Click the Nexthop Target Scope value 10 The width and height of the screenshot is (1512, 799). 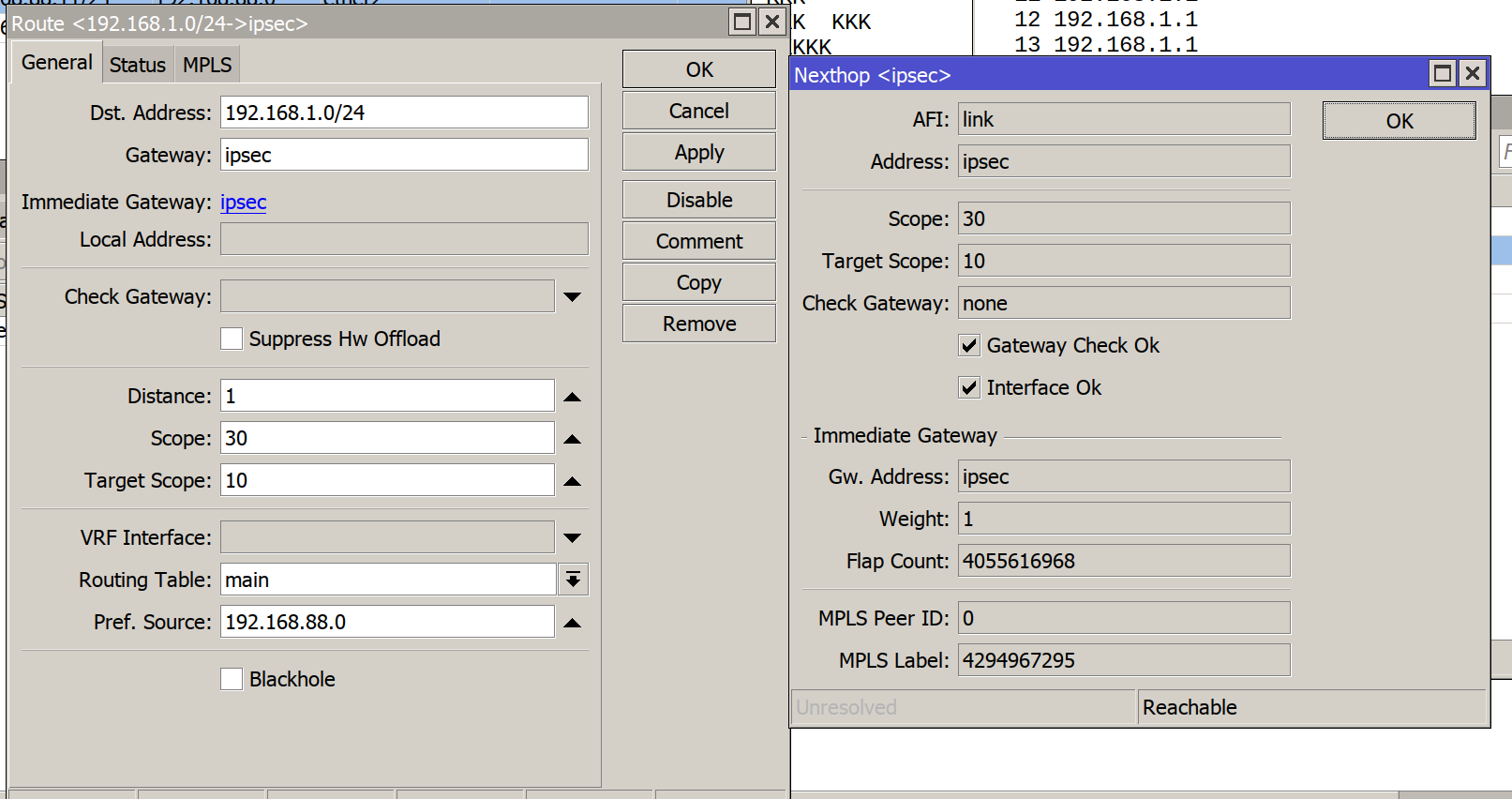pyautogui.click(x=1124, y=261)
